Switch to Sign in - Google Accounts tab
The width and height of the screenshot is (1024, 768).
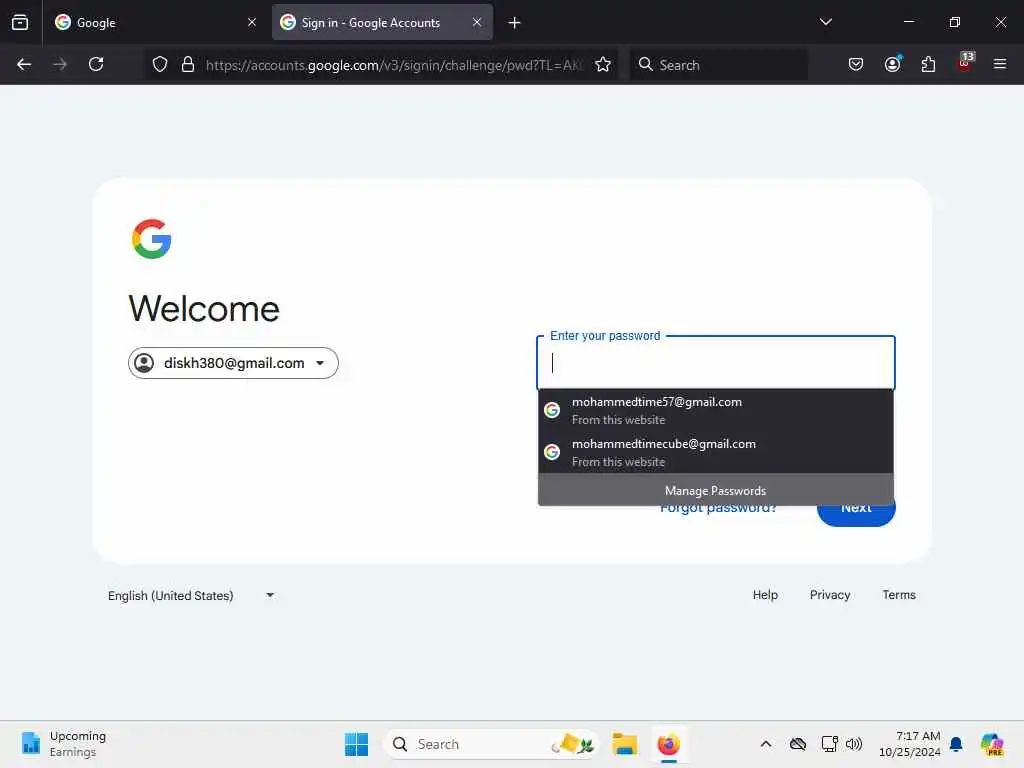point(382,22)
